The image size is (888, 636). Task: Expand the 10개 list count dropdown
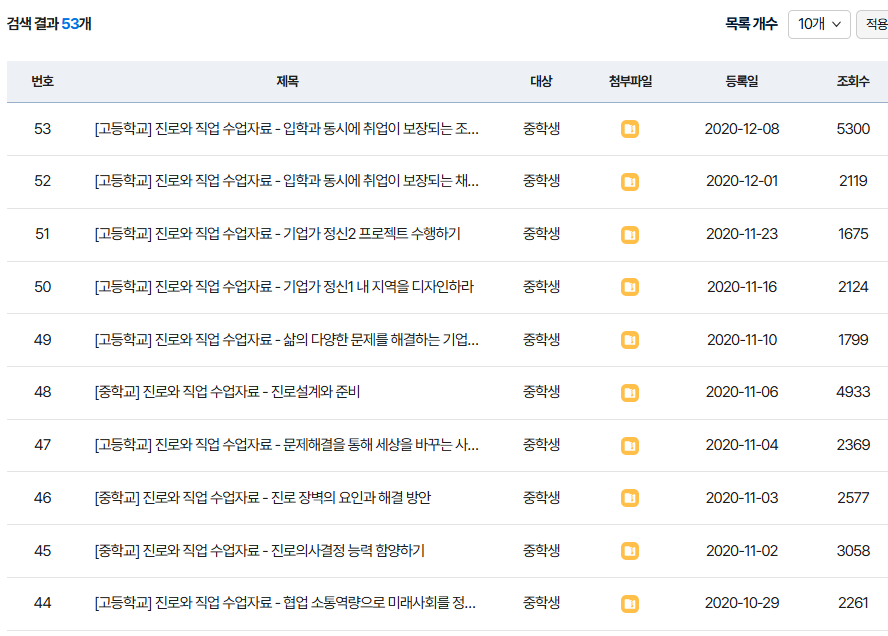(x=819, y=24)
